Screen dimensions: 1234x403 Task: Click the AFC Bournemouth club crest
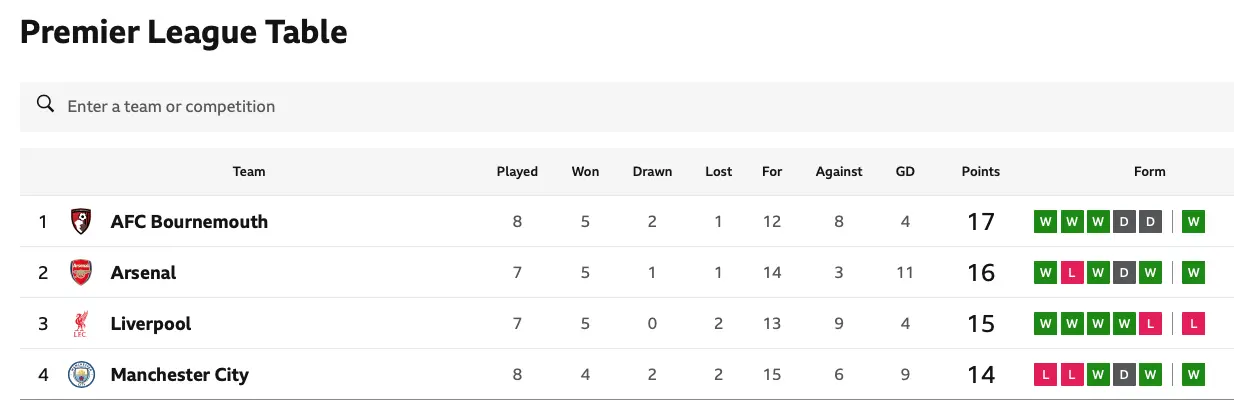tap(81, 221)
